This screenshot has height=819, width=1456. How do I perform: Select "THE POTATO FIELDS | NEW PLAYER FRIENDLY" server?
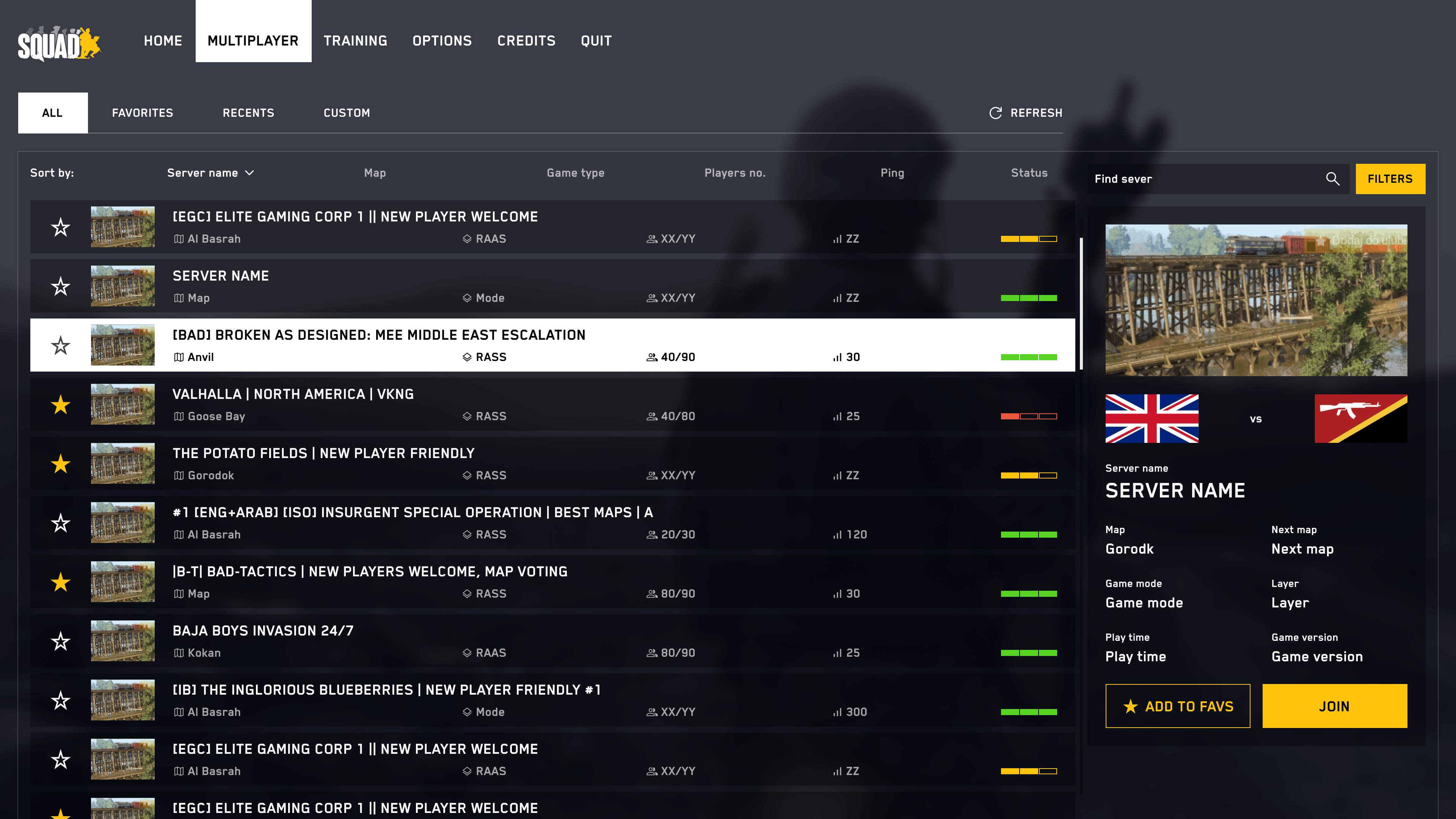pos(323,453)
